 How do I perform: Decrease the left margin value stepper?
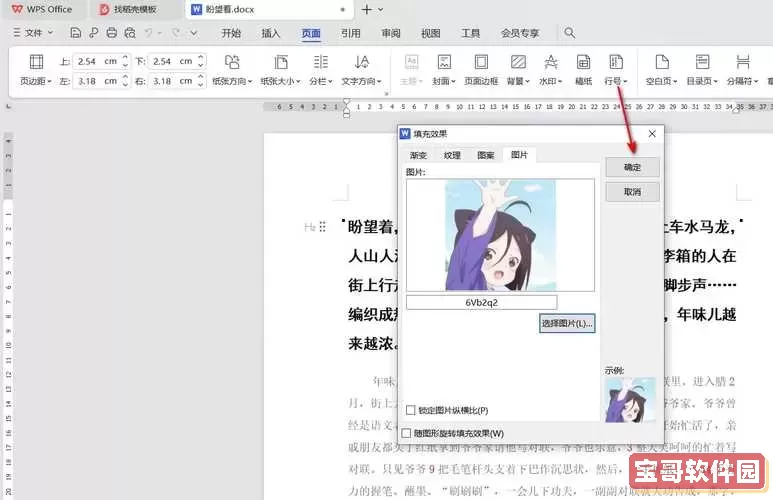pos(125,85)
